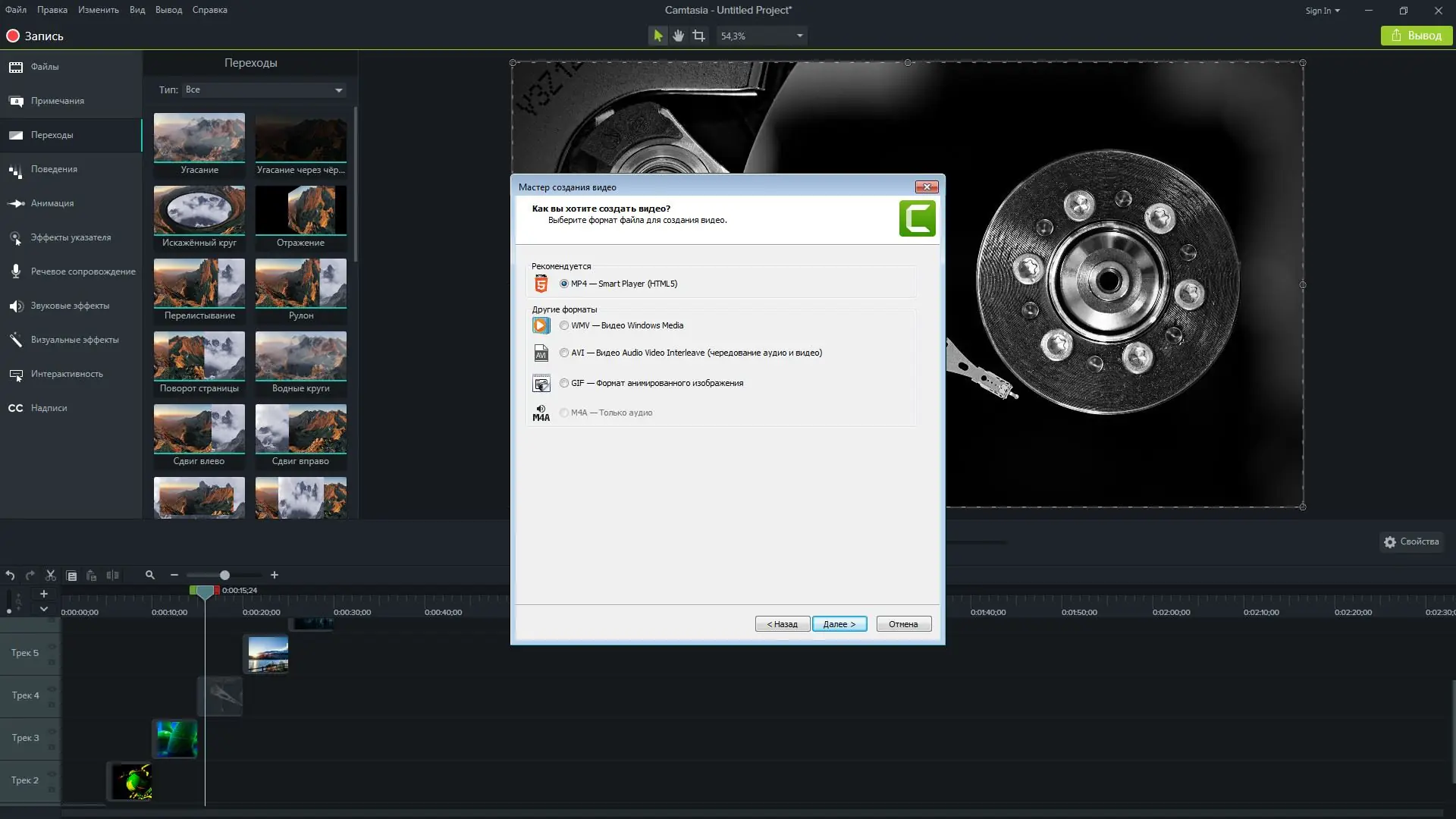Click the cut scissors icon
The image size is (1456, 819).
[x=51, y=576]
